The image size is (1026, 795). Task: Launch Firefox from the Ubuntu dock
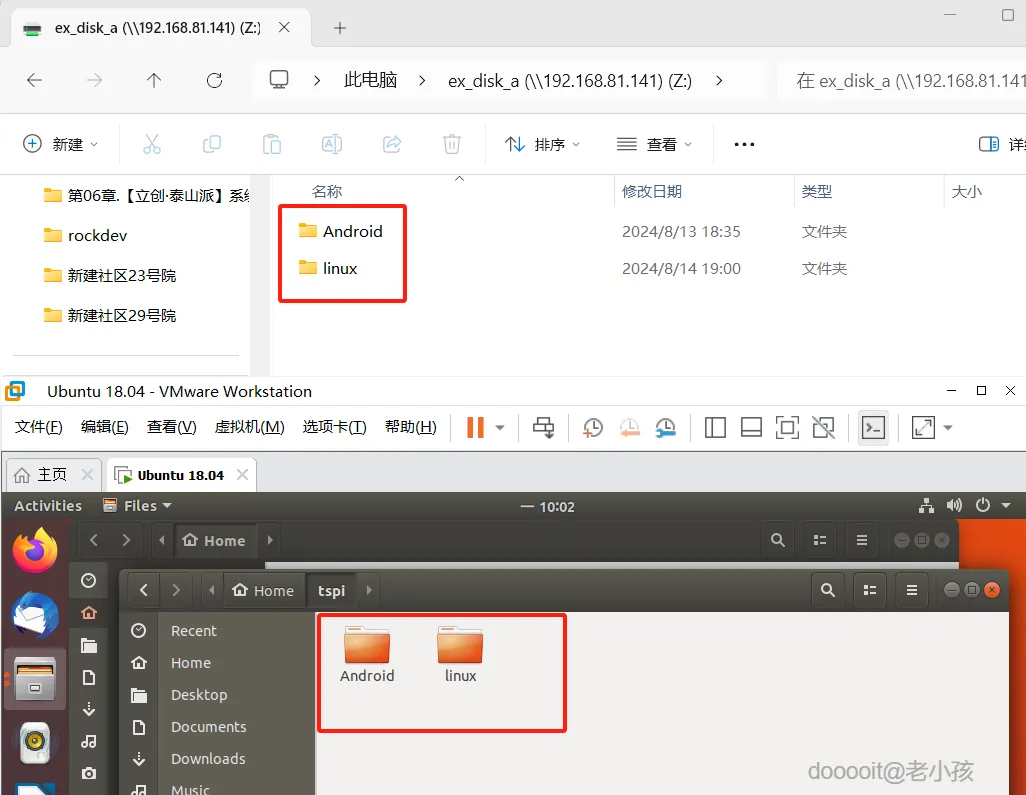click(35, 549)
